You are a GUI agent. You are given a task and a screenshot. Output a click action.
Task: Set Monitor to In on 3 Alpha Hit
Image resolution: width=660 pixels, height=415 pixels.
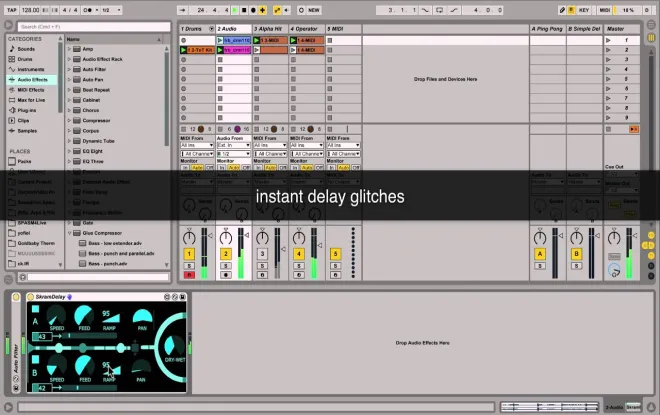click(258, 168)
